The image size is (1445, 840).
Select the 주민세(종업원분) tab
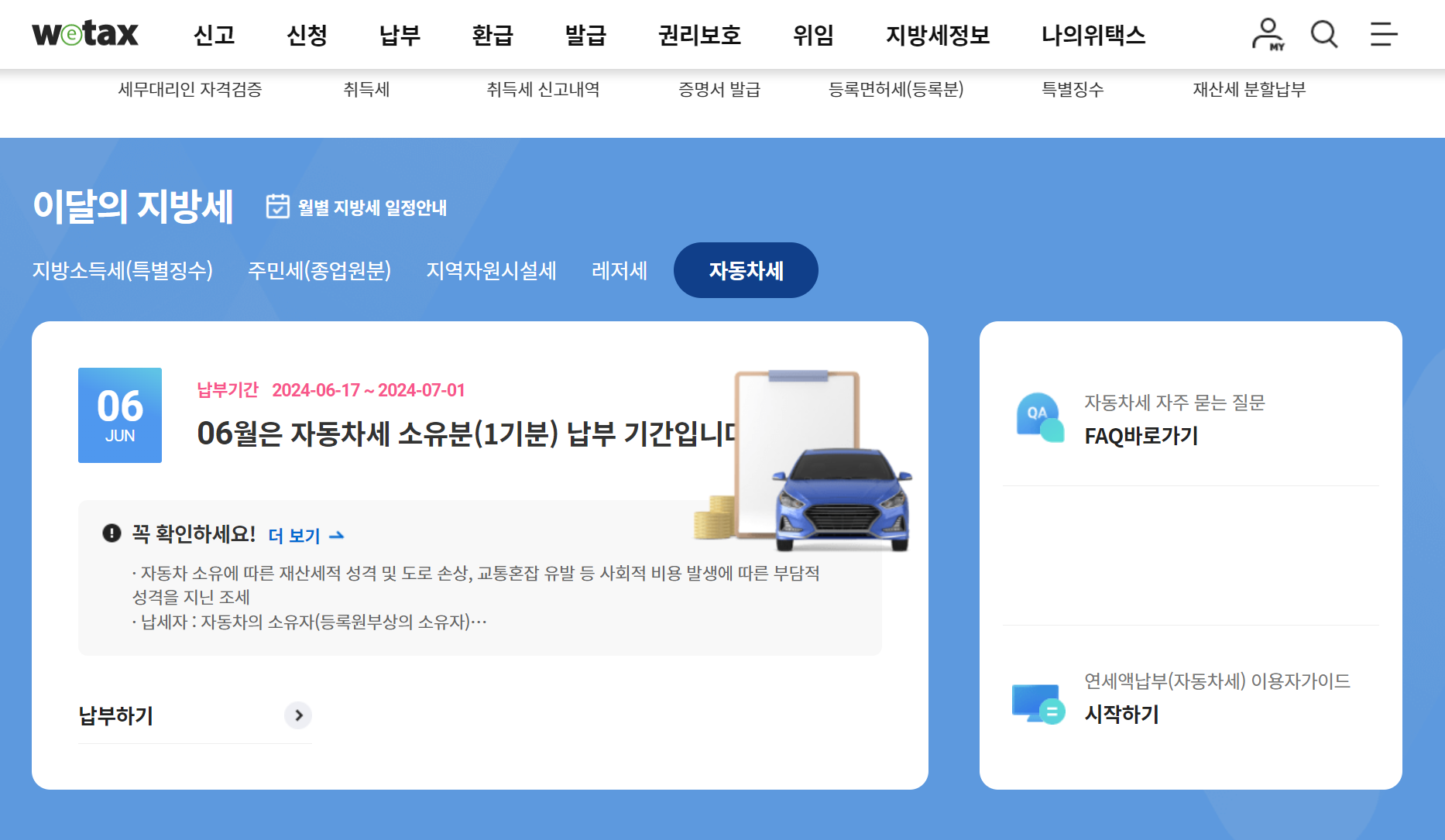tap(319, 270)
